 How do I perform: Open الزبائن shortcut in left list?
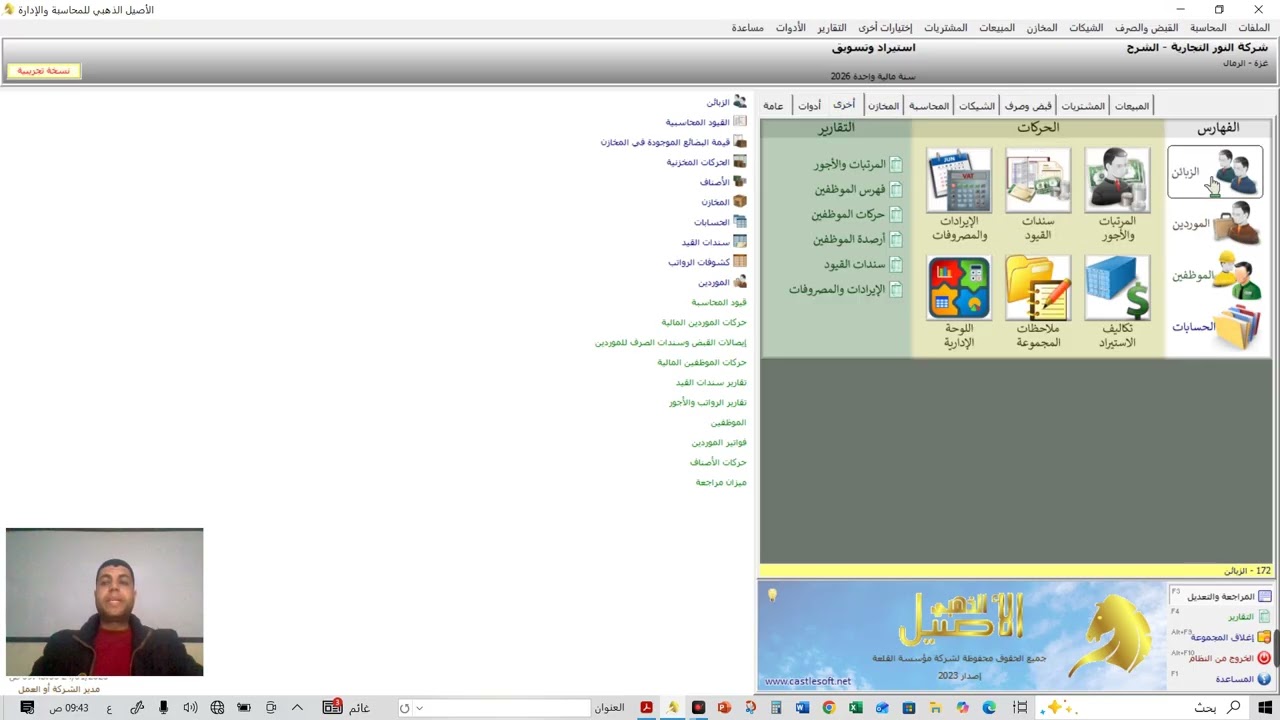[x=726, y=102]
